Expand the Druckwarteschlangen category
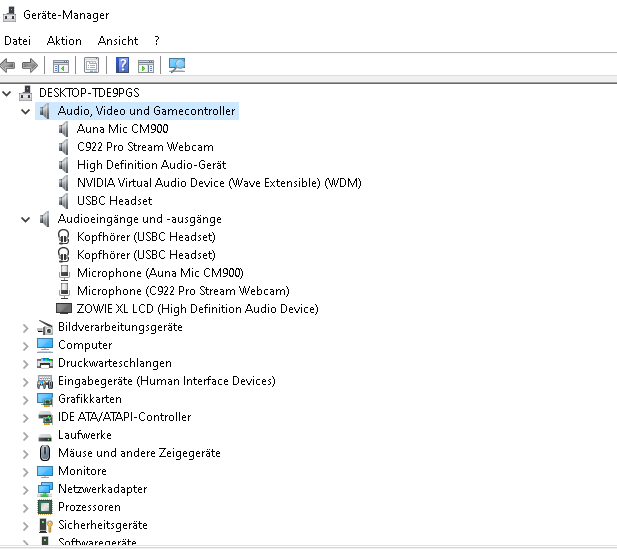The width and height of the screenshot is (617, 549). tap(26, 364)
